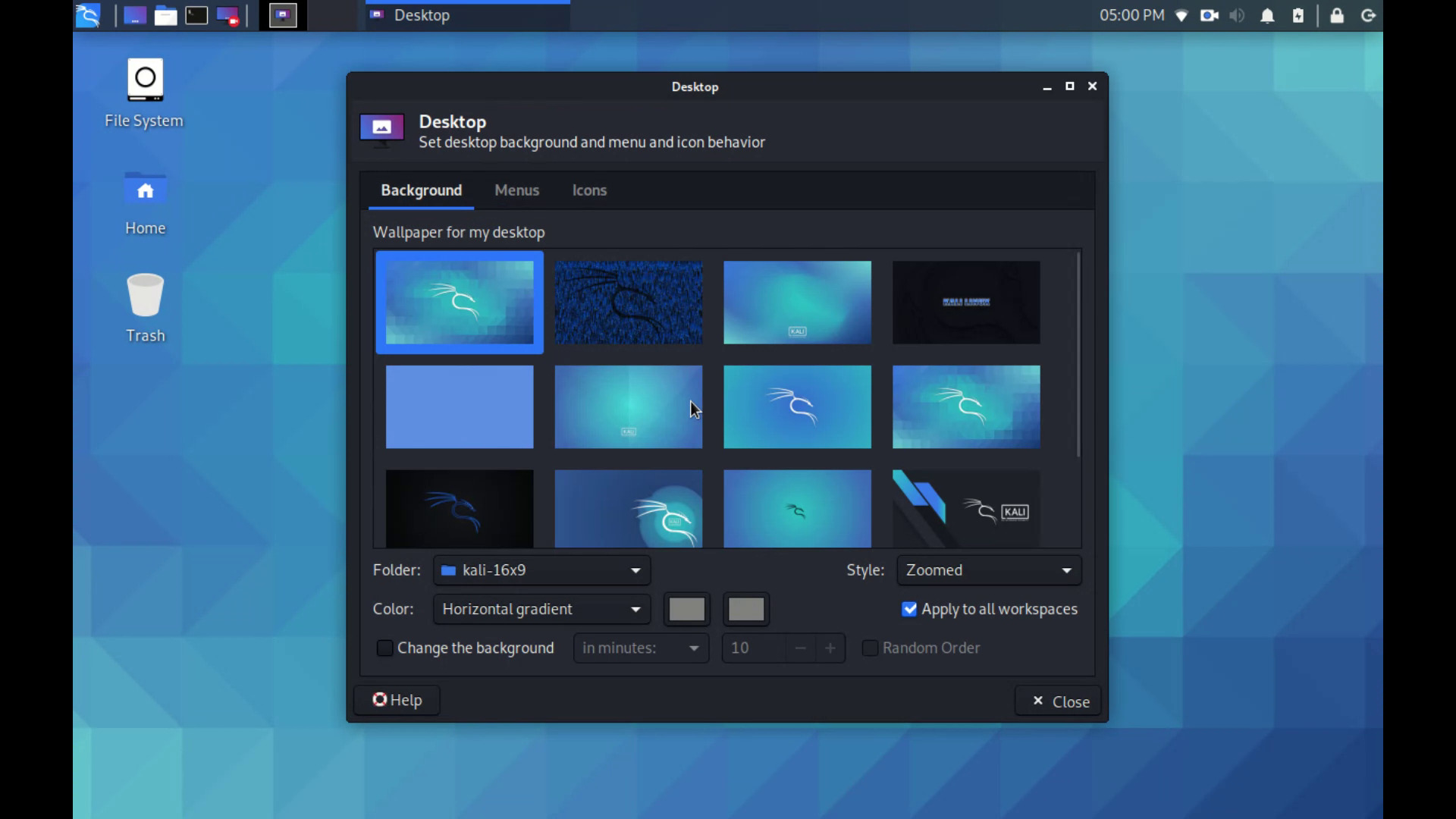1456x819 pixels.
Task: Launch the terminal emulator from the panel
Action: 196,15
